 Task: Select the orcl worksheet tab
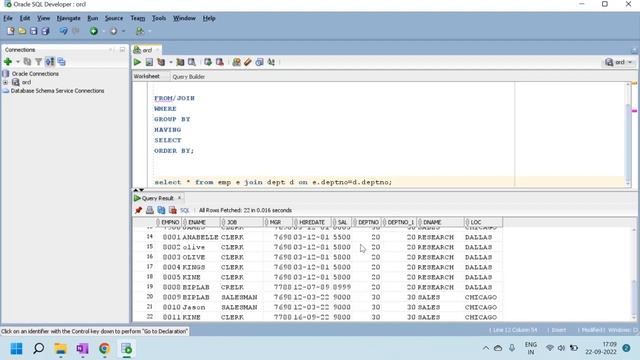click(147, 50)
